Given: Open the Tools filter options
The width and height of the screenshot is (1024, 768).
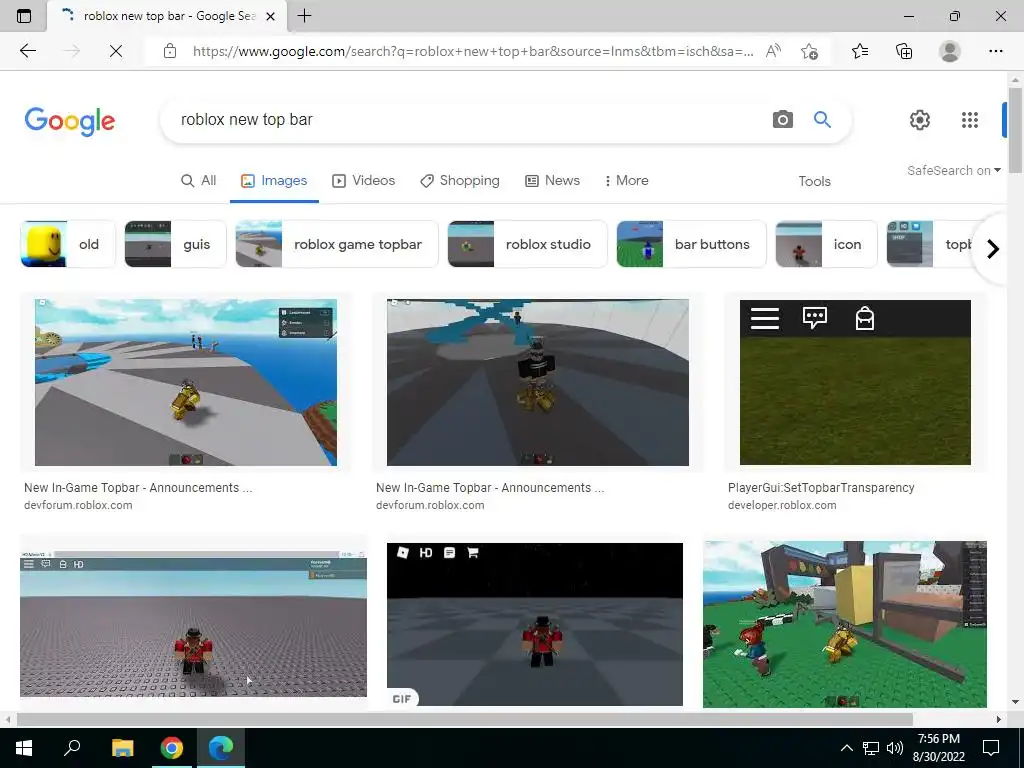Looking at the screenshot, I should point(814,181).
